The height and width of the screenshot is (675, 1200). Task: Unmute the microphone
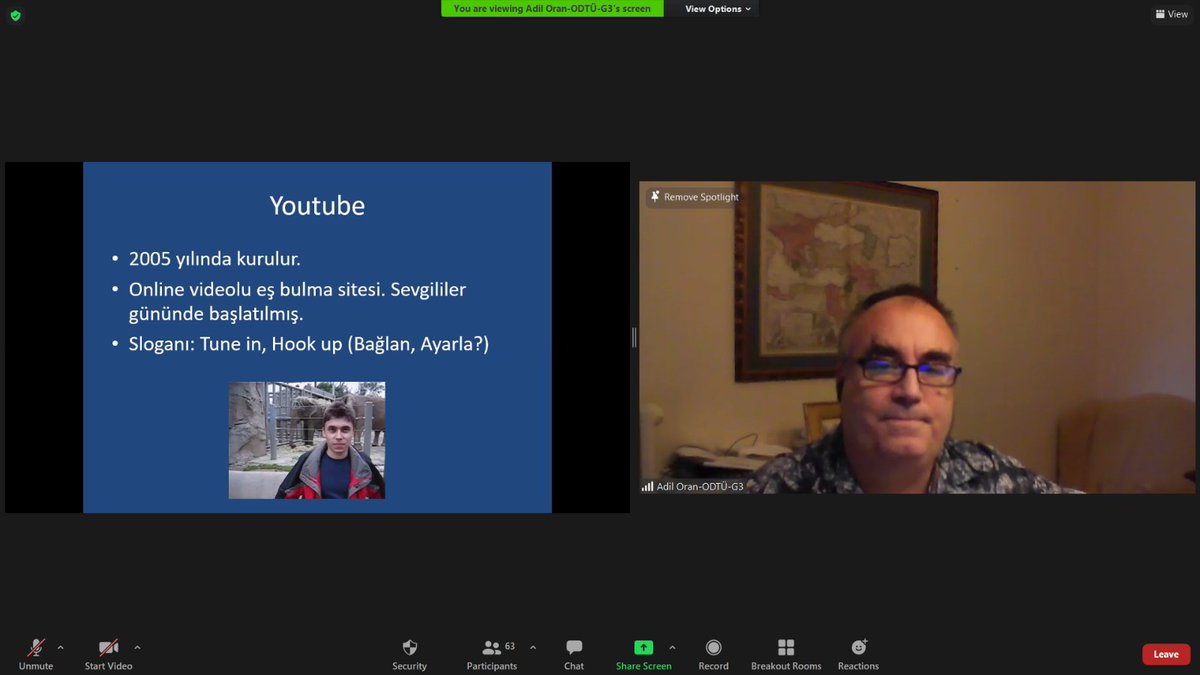[x=36, y=655]
